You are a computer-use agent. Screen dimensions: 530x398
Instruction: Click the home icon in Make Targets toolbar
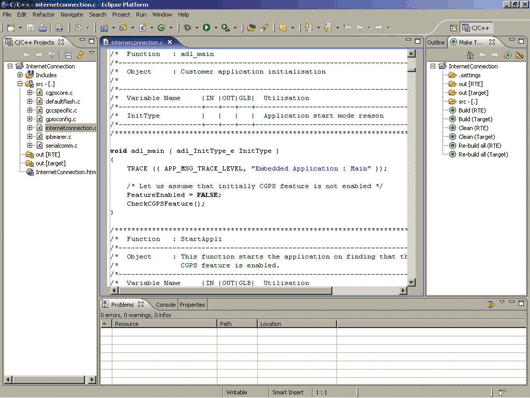470,55
